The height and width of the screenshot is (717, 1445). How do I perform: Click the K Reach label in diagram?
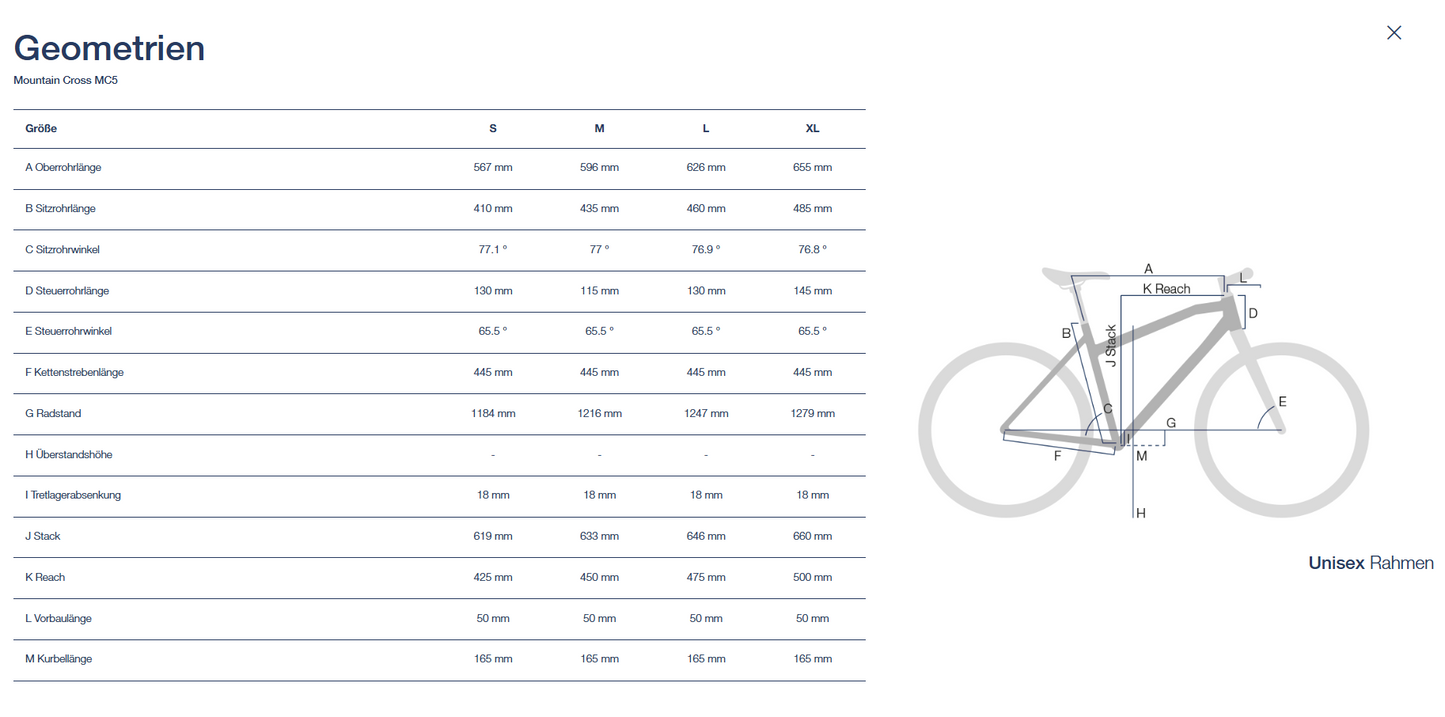click(1167, 289)
